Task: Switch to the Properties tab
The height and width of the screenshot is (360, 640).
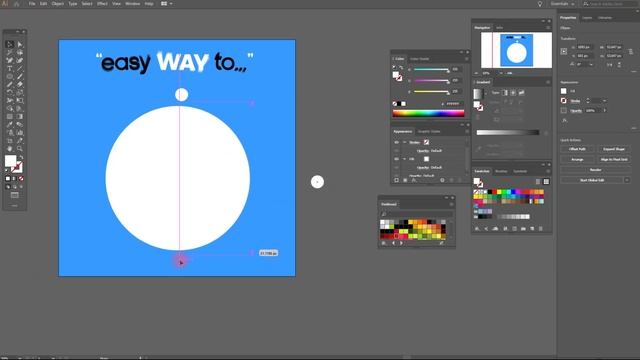Action: point(568,18)
